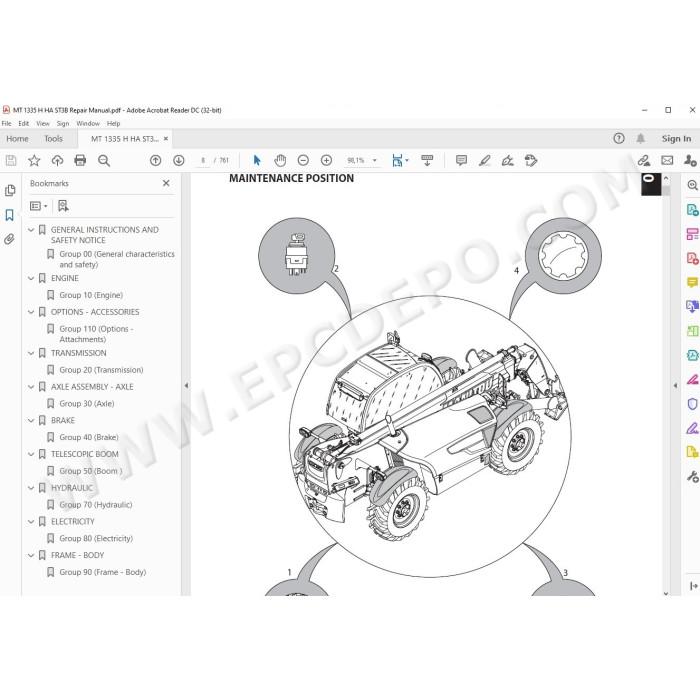The image size is (700, 700).
Task: Open the find text magnifier
Action: 104,160
